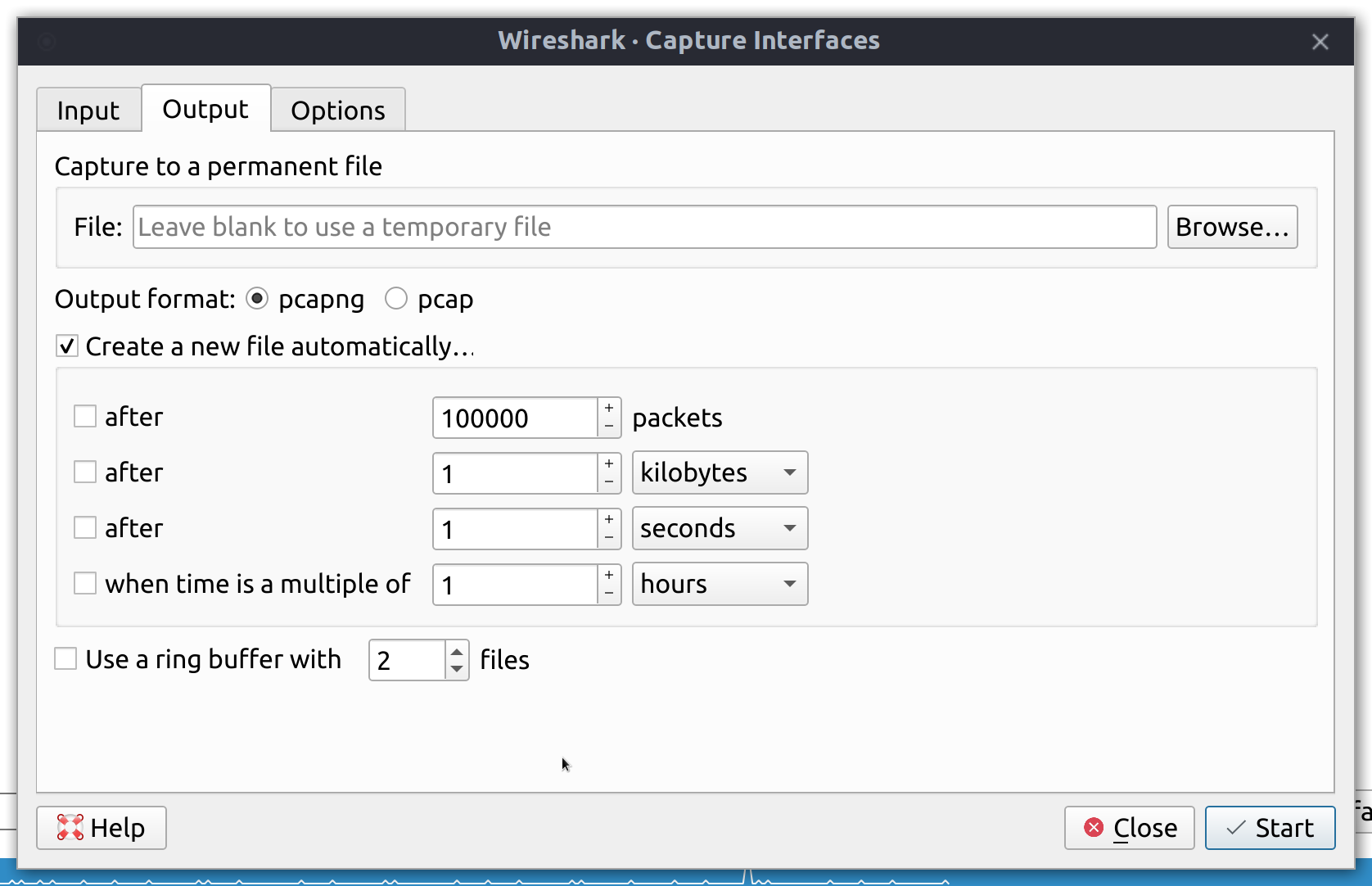Decrement the hours multiple value
Screen dimensions: 1372x886
click(x=609, y=594)
